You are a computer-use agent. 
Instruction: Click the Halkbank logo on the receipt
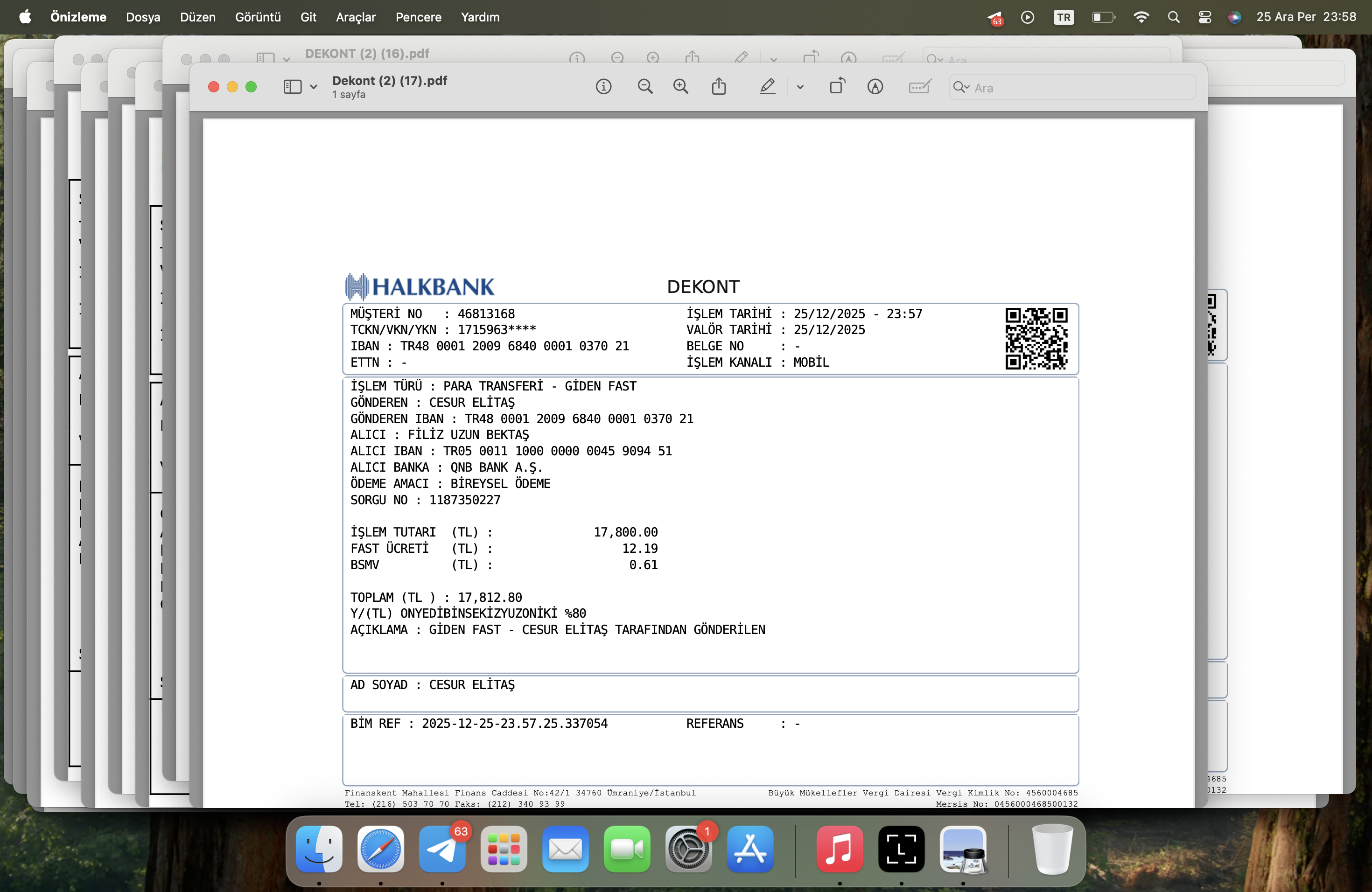tap(420, 286)
